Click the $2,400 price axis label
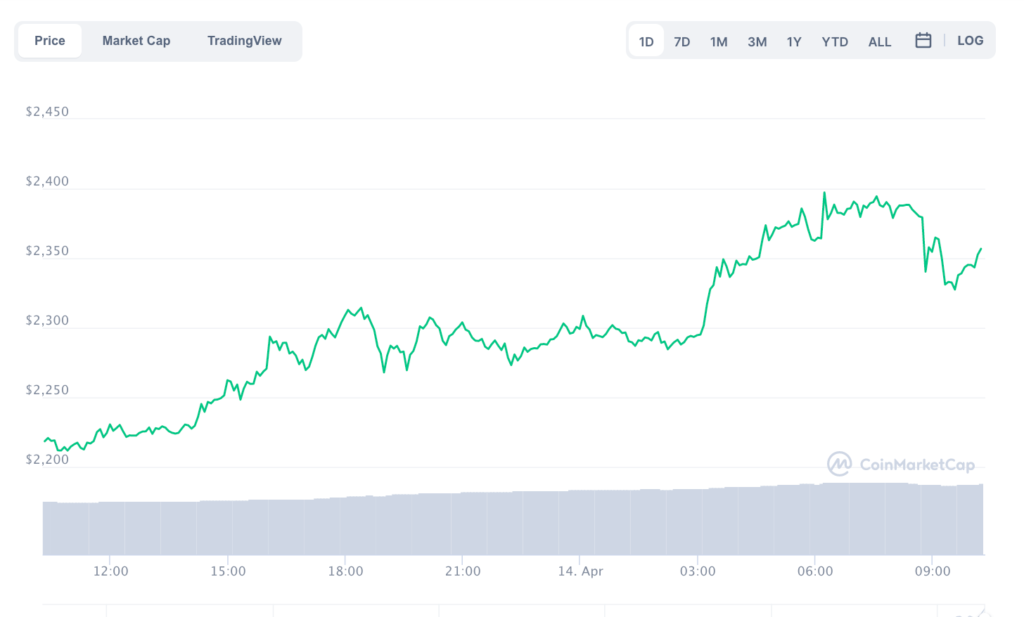 [x=47, y=182]
